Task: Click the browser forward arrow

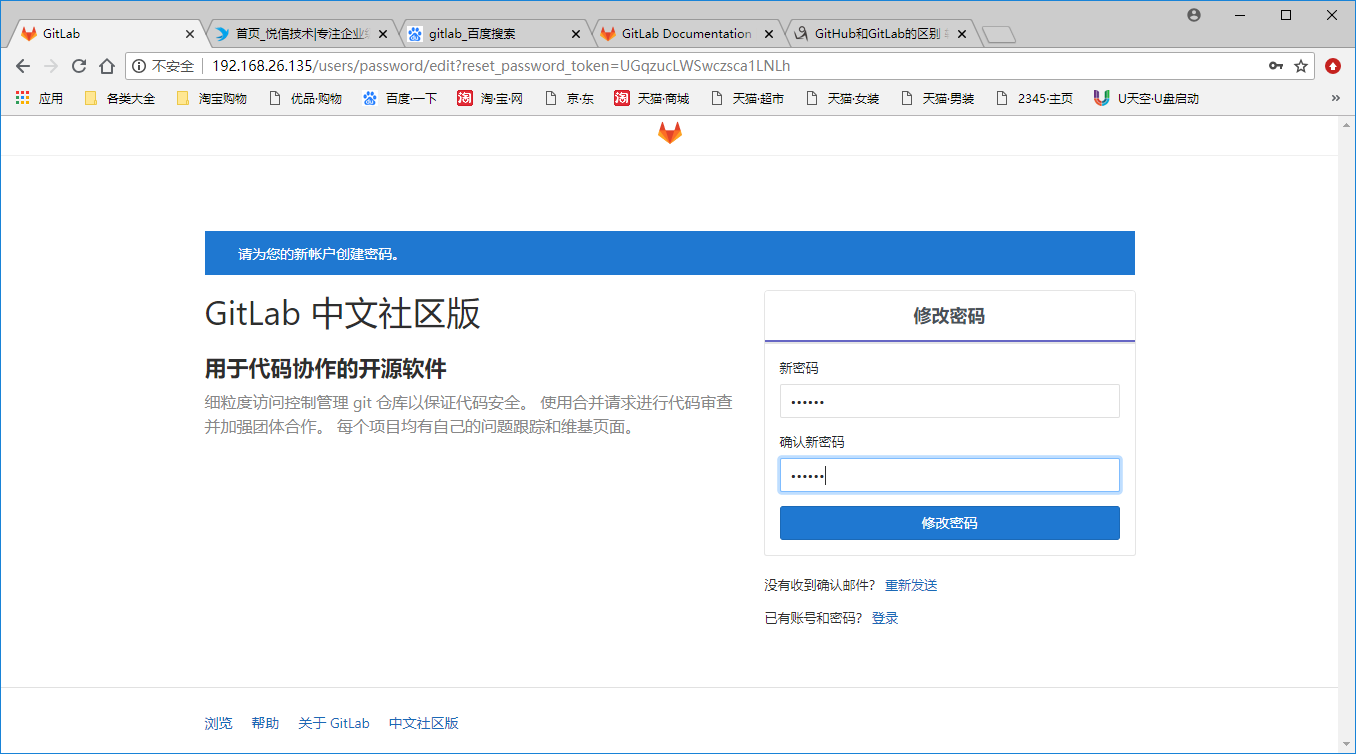Action: 51,66
